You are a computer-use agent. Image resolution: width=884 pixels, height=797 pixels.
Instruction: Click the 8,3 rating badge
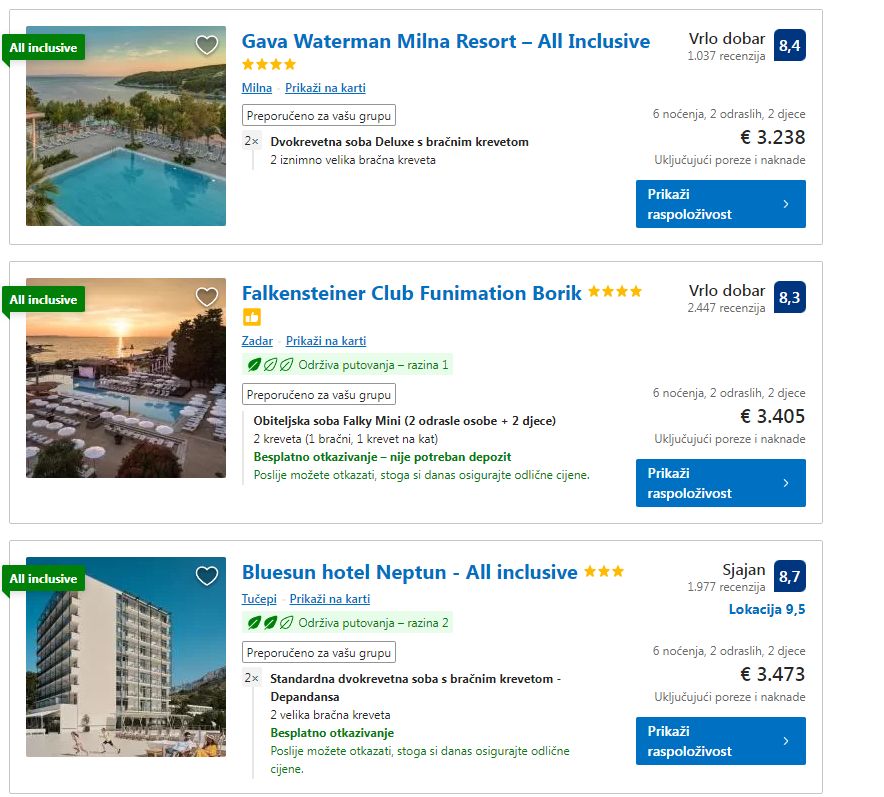[x=789, y=297]
